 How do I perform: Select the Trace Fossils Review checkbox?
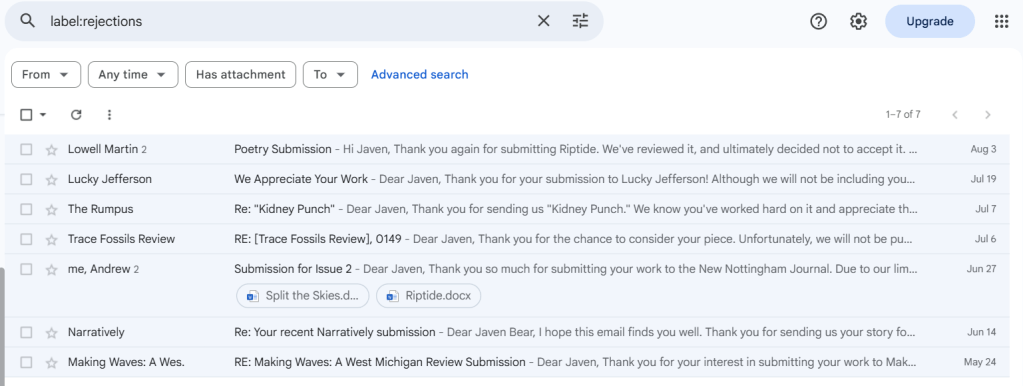(x=26, y=239)
